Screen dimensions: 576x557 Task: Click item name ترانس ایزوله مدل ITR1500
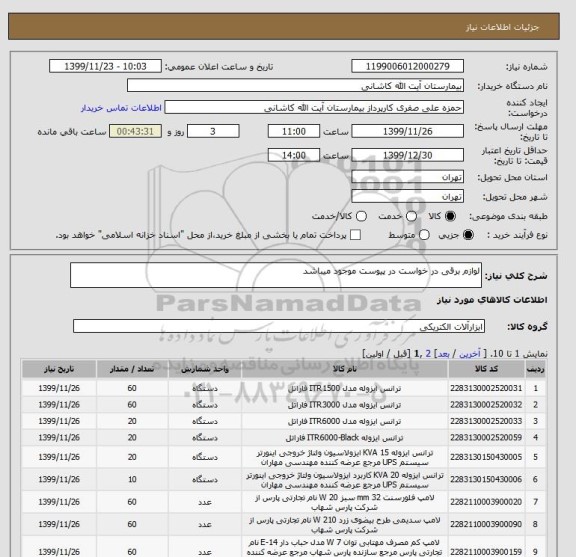345,388
